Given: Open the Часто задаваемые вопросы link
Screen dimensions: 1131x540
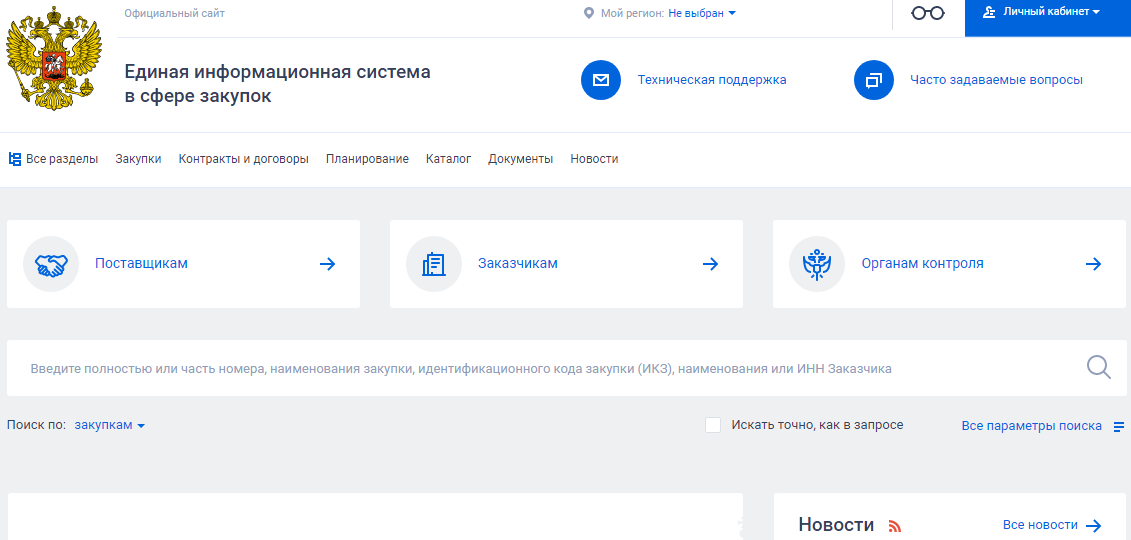Looking at the screenshot, I should click(996, 80).
